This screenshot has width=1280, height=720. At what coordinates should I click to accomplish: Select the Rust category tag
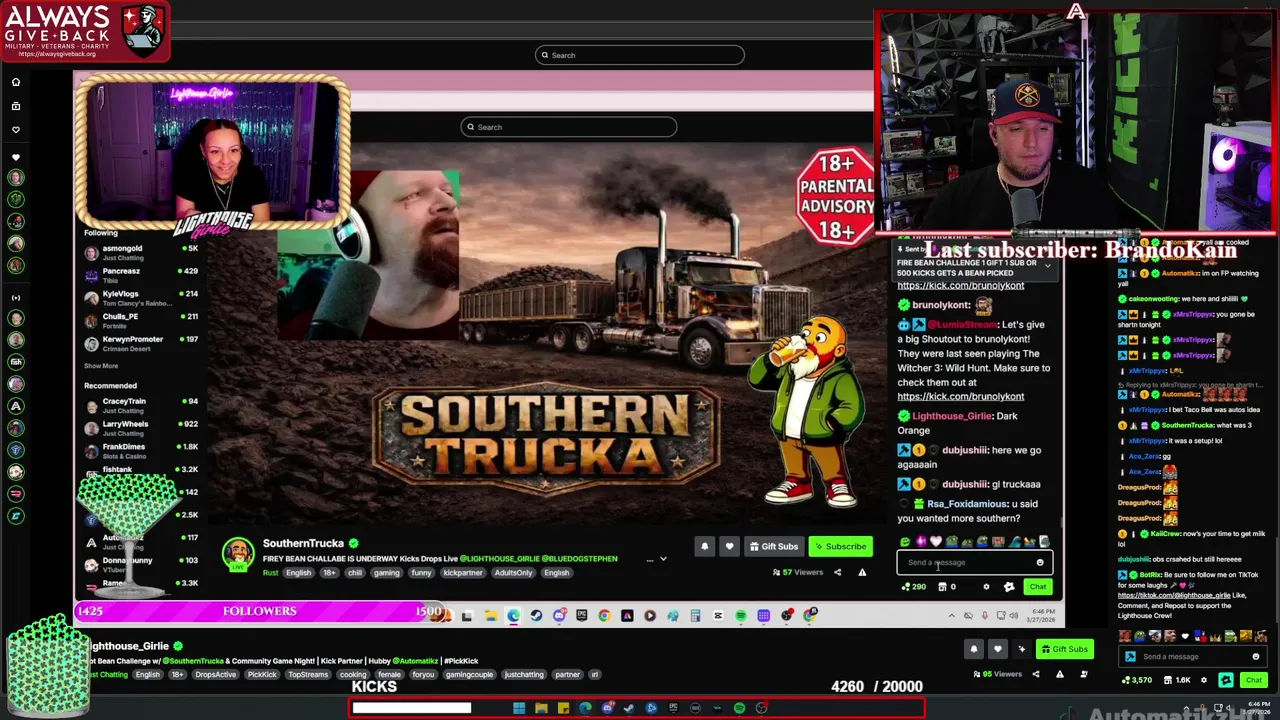[270, 573]
